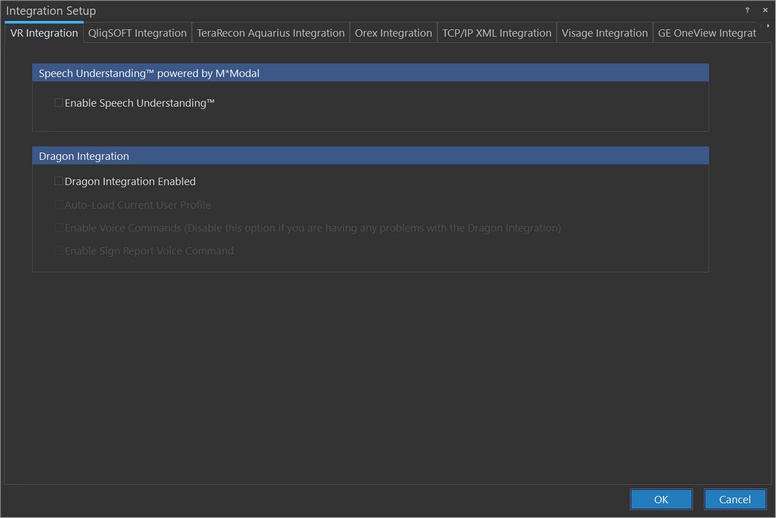This screenshot has height=518, width=776.
Task: Check Auto-Load Current User Profile
Action: coord(59,205)
